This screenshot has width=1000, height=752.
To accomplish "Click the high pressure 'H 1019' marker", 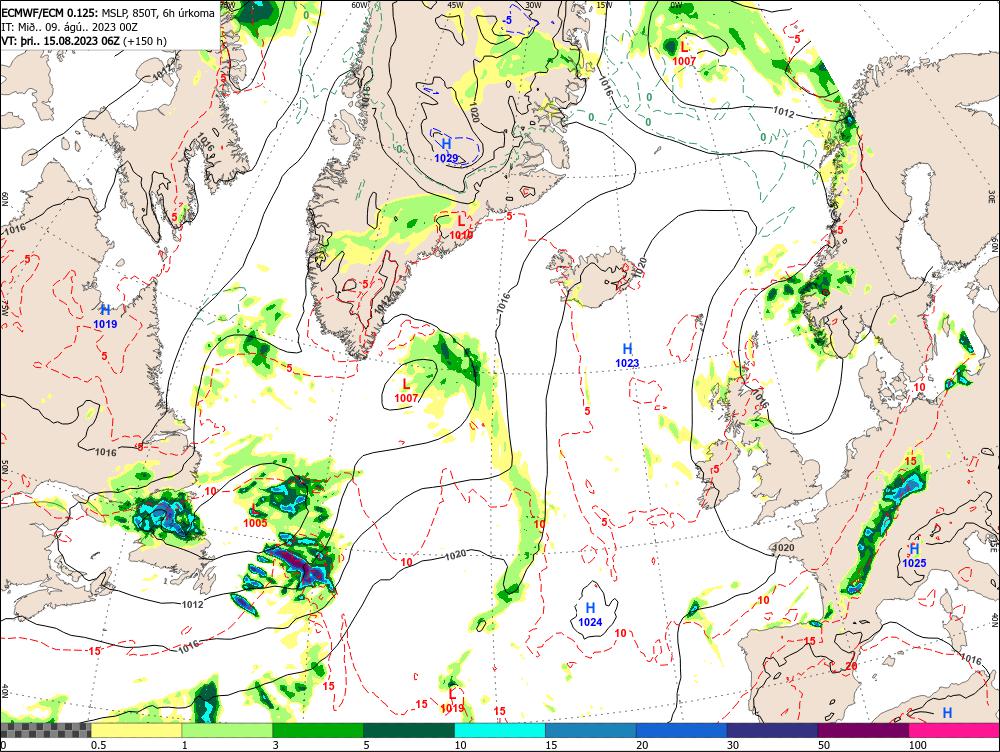I will pos(105,316).
